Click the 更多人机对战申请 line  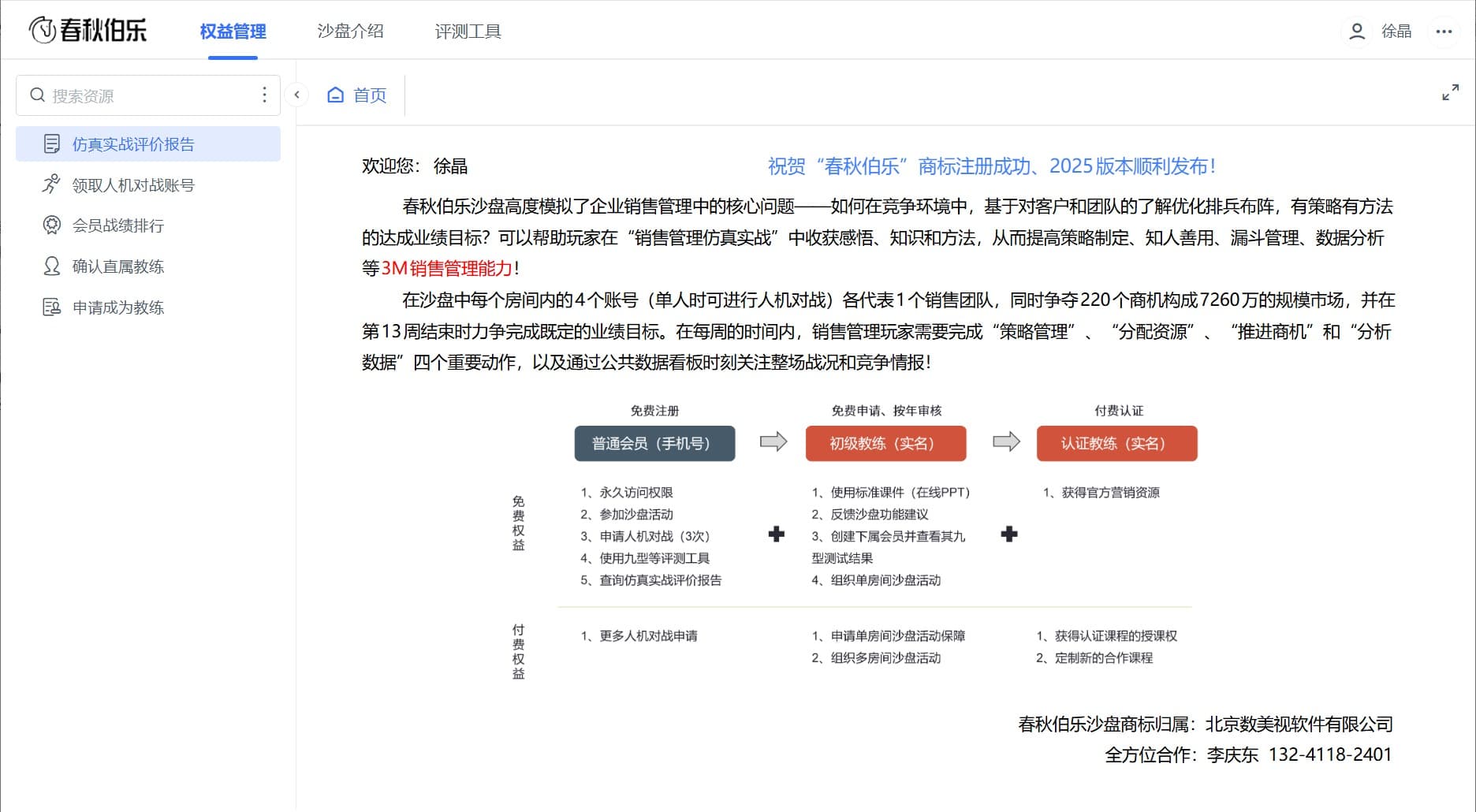[639, 635]
